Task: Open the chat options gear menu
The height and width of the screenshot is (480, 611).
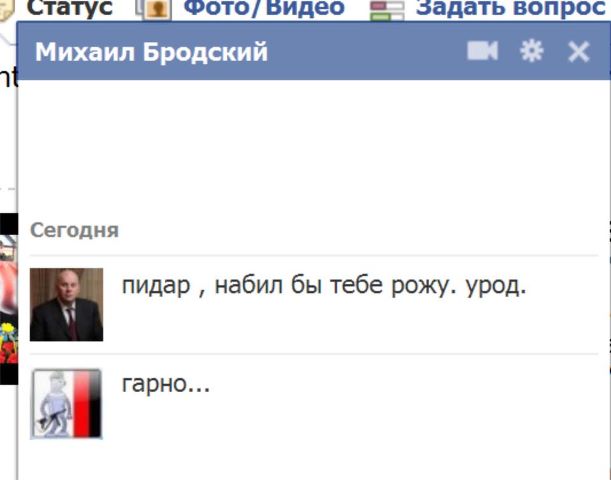Action: click(532, 51)
